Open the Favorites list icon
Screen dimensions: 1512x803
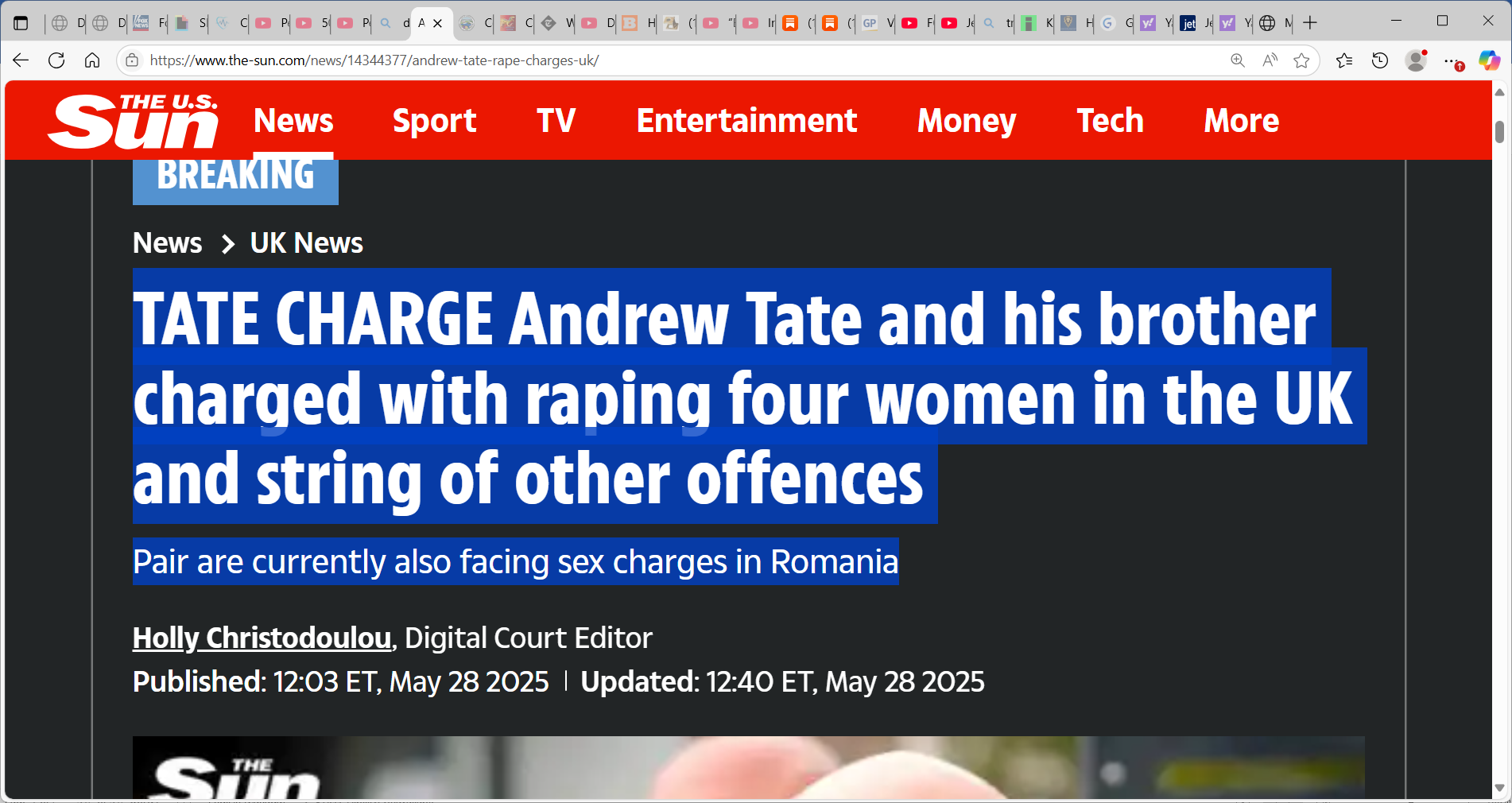[1344, 60]
